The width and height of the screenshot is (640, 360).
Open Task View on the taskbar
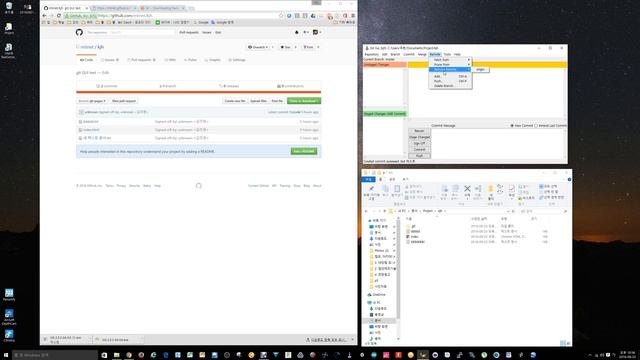coord(104,355)
